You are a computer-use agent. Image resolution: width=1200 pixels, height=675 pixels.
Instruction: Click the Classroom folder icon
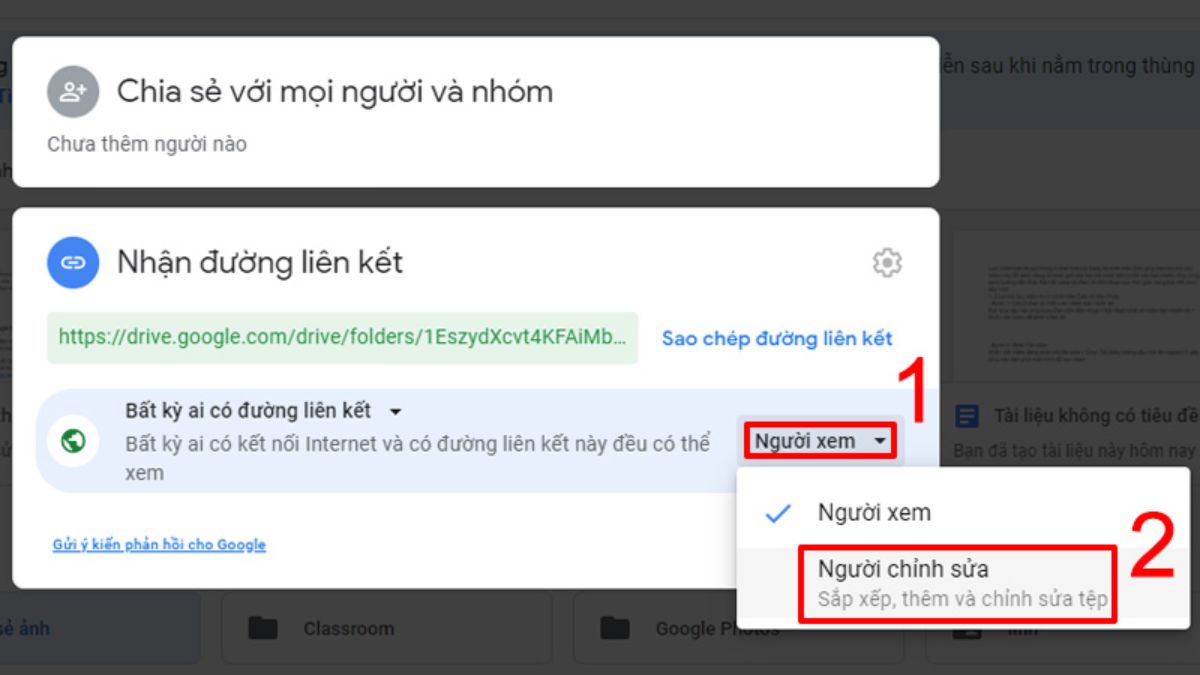(x=263, y=628)
